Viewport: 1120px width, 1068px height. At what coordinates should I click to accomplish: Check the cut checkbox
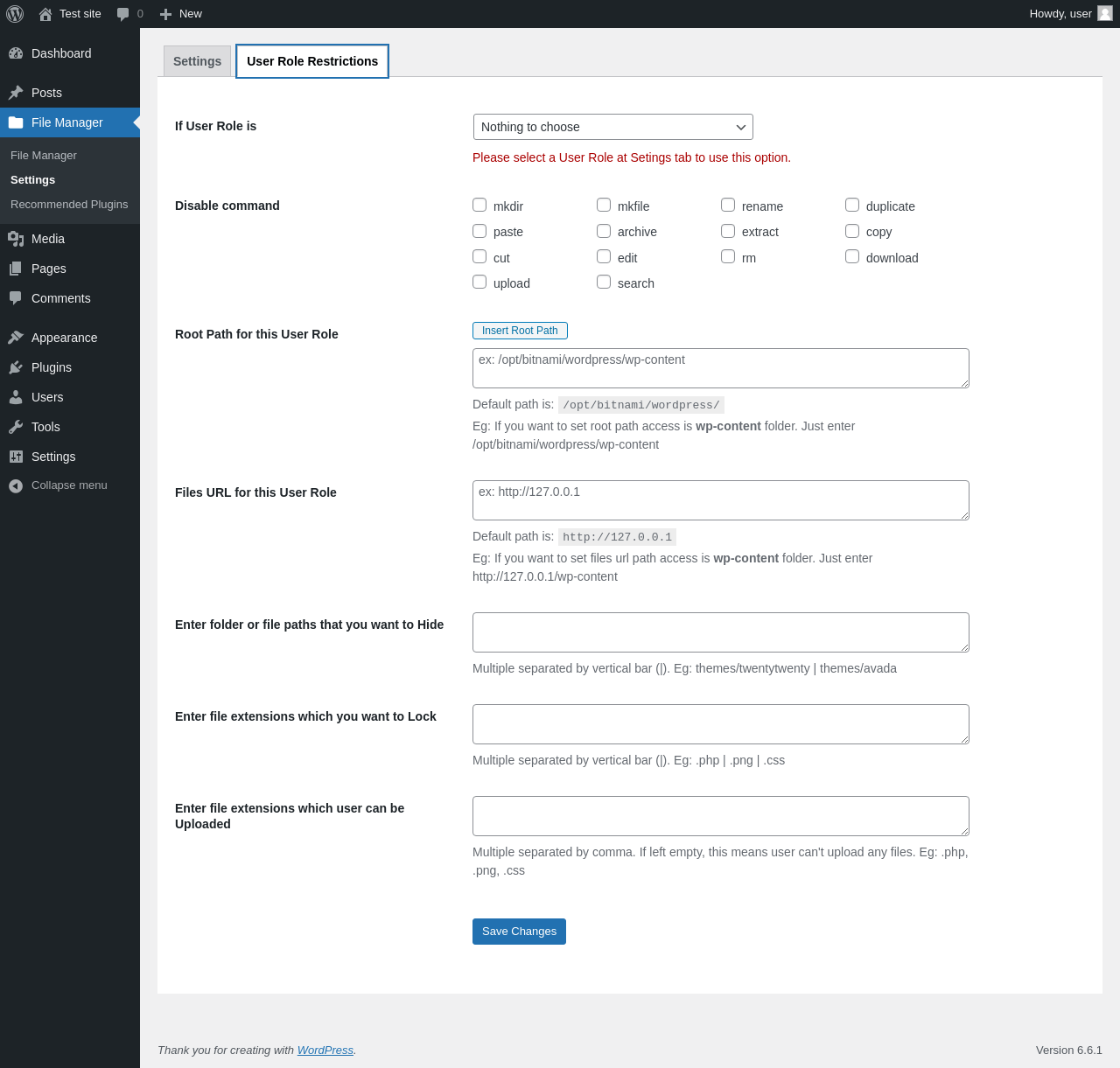click(x=479, y=256)
